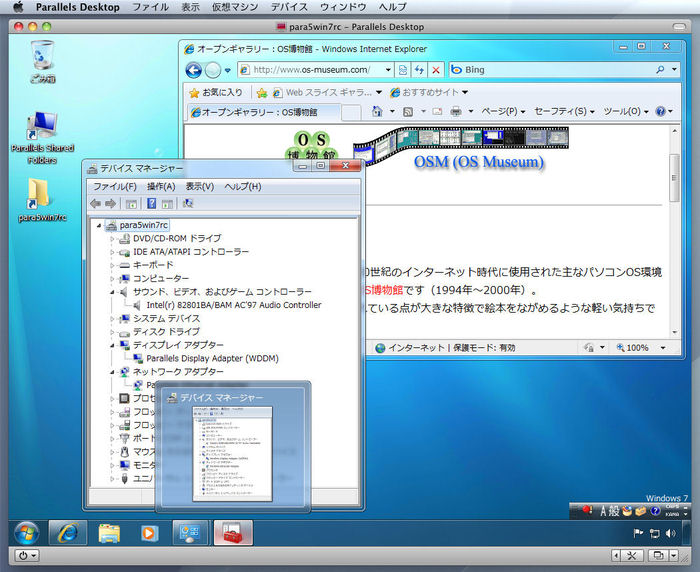Click Device Manager scan hardware changes icon
Screen dimensions: 700x572
[188, 204]
